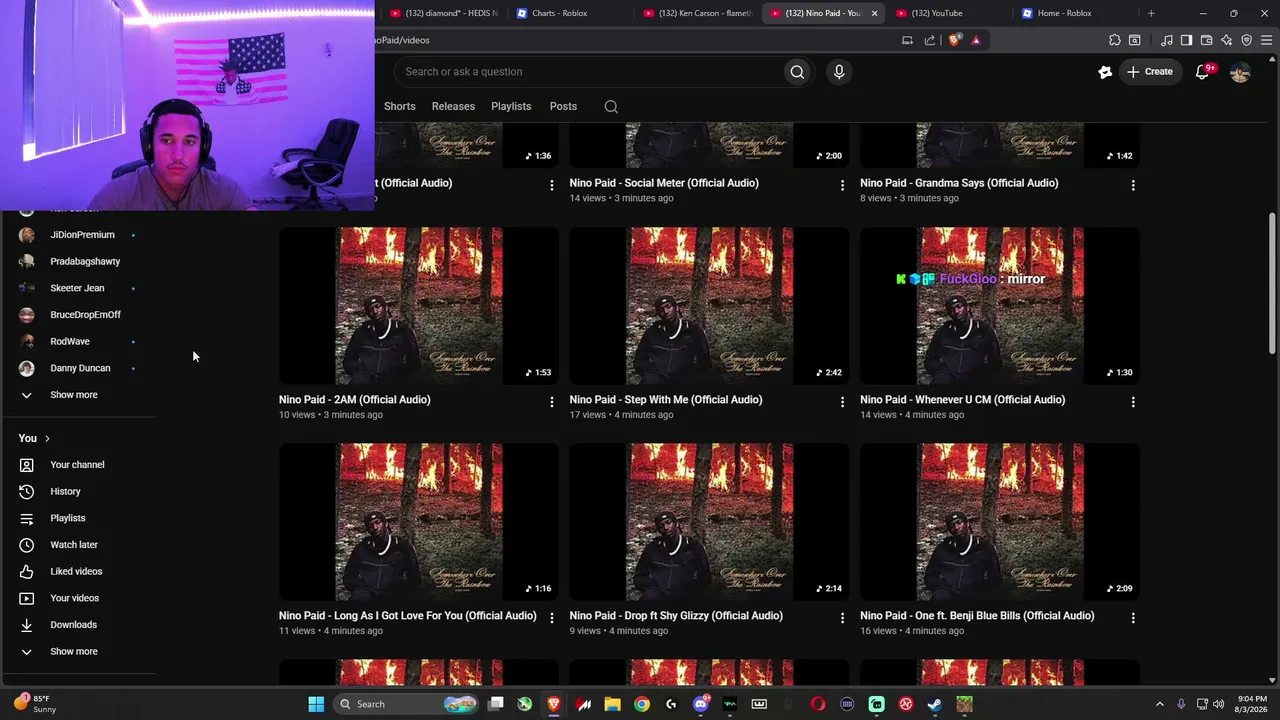Viewport: 1280px width, 720px height.
Task: Open YouTube notifications bell
Action: click(x=1203, y=72)
